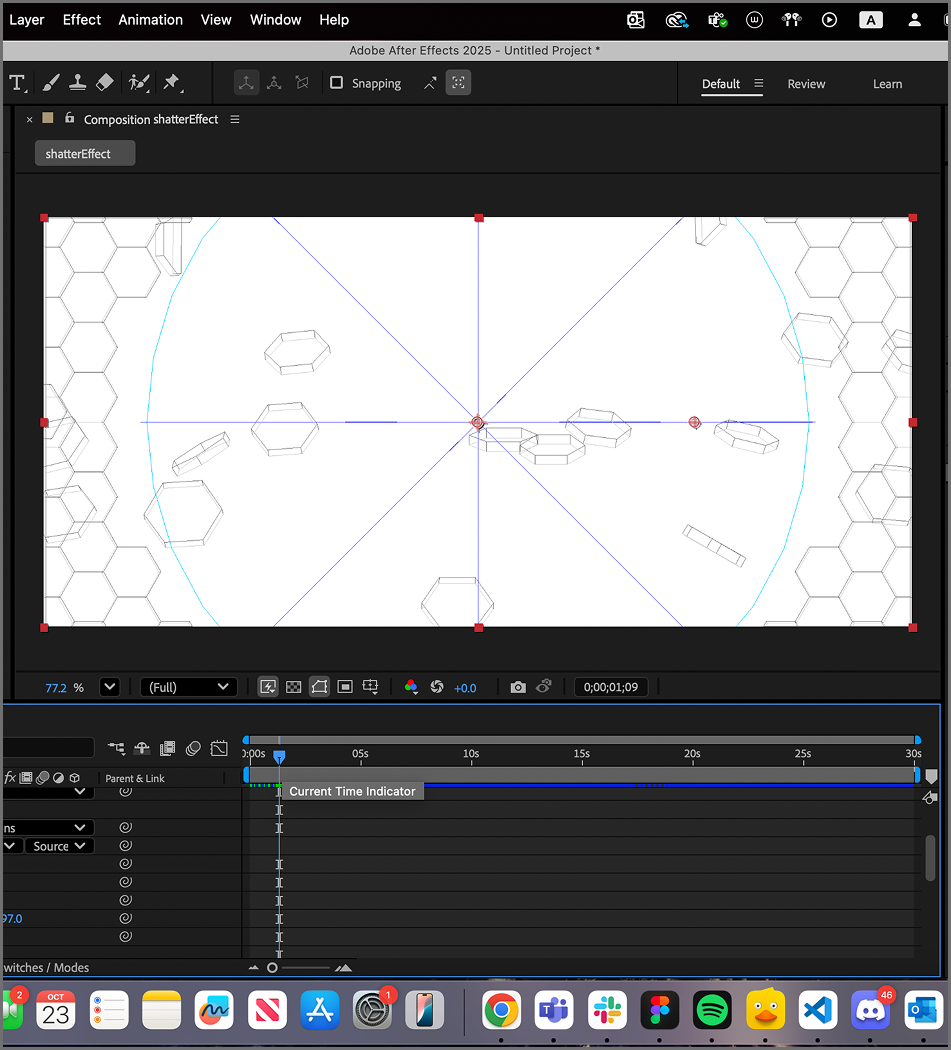
Task: Click the timeline zoom slider handle
Action: [272, 968]
